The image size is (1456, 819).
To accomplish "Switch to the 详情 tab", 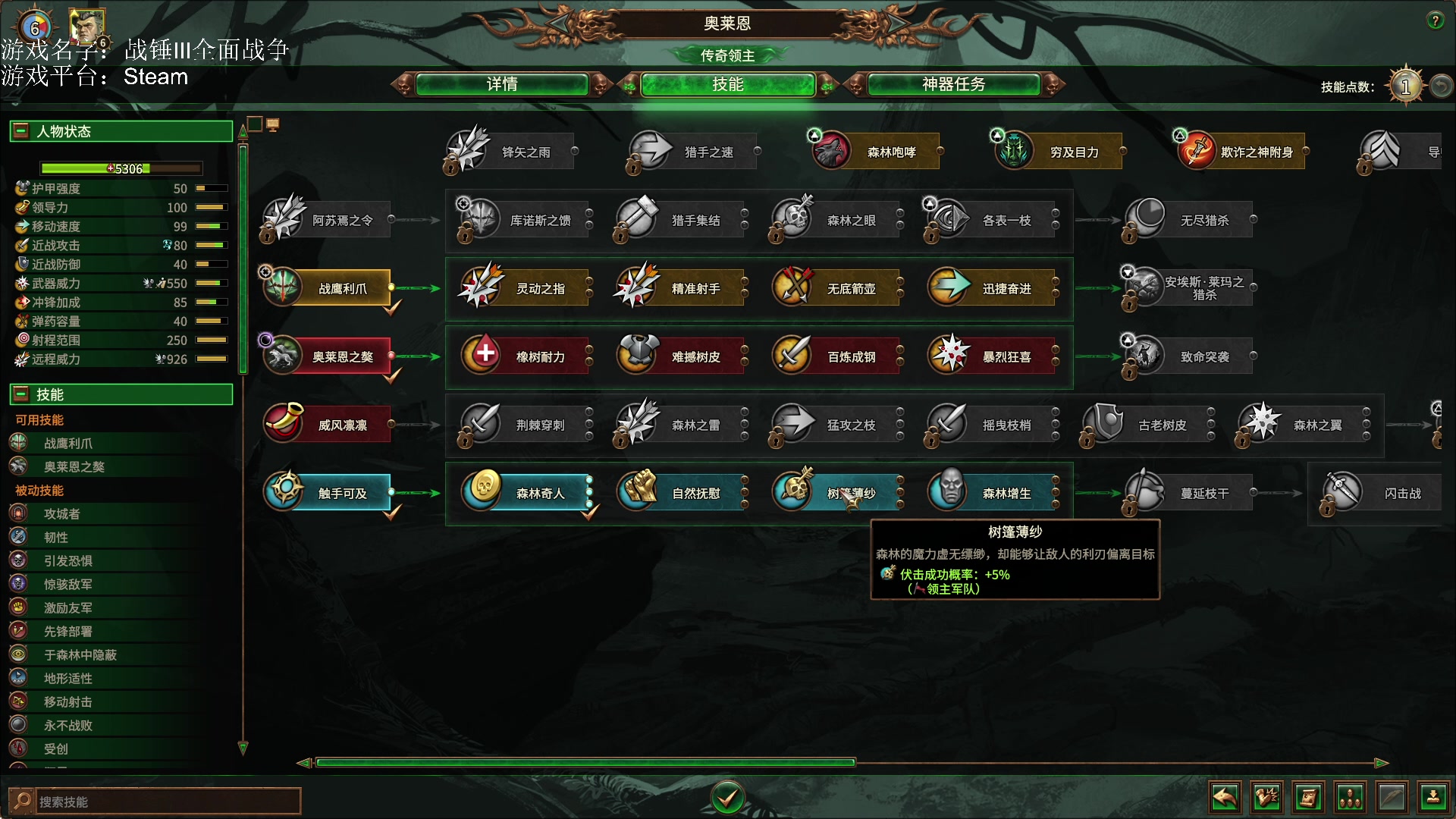I will coord(502,84).
